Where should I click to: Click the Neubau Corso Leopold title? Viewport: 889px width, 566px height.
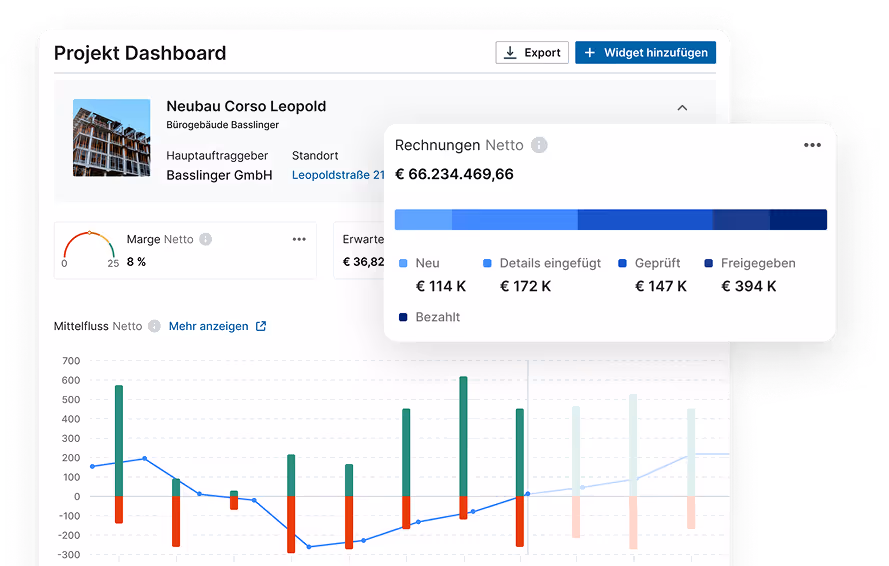(x=246, y=106)
